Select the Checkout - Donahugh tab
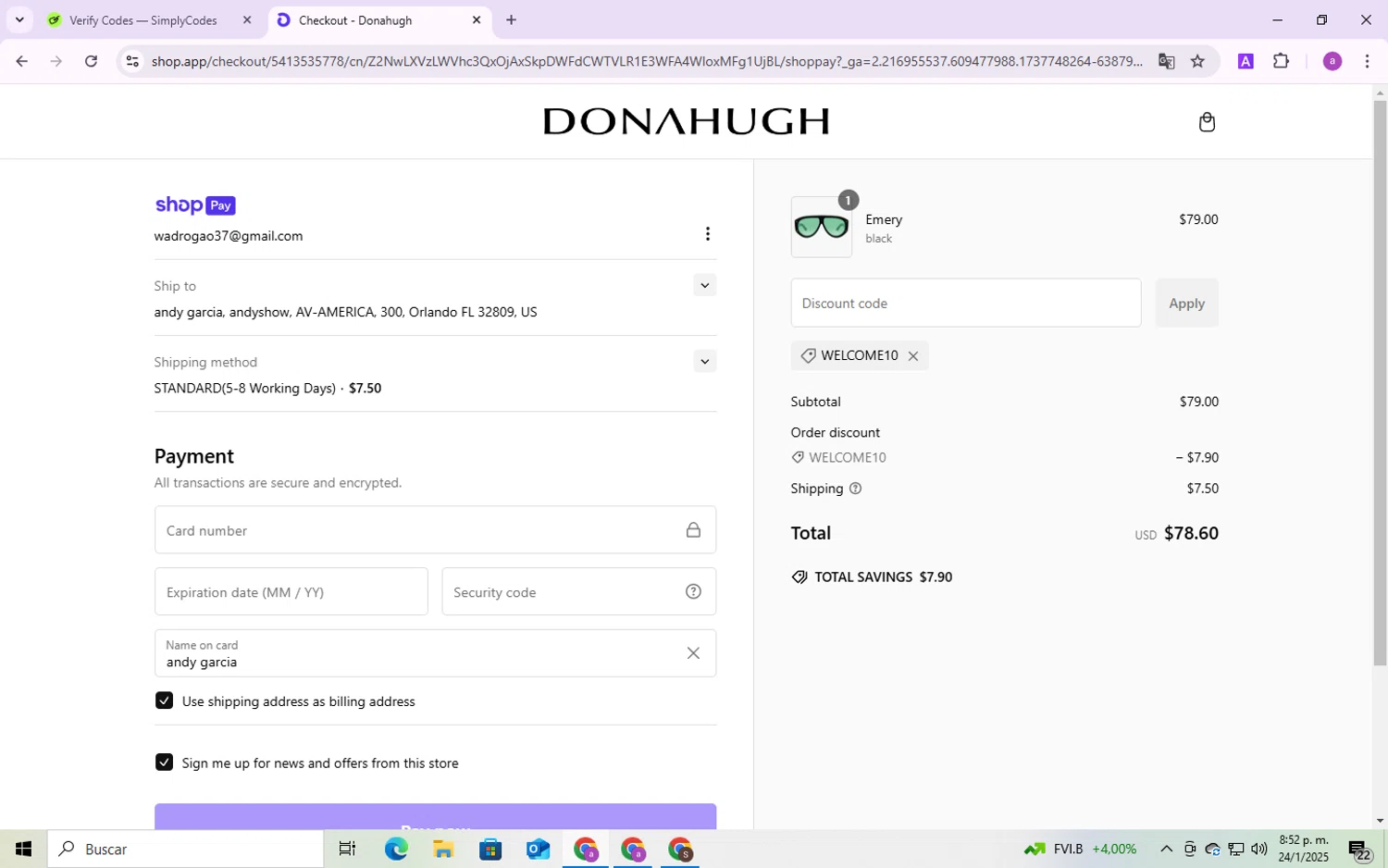The image size is (1388, 868). tap(355, 20)
